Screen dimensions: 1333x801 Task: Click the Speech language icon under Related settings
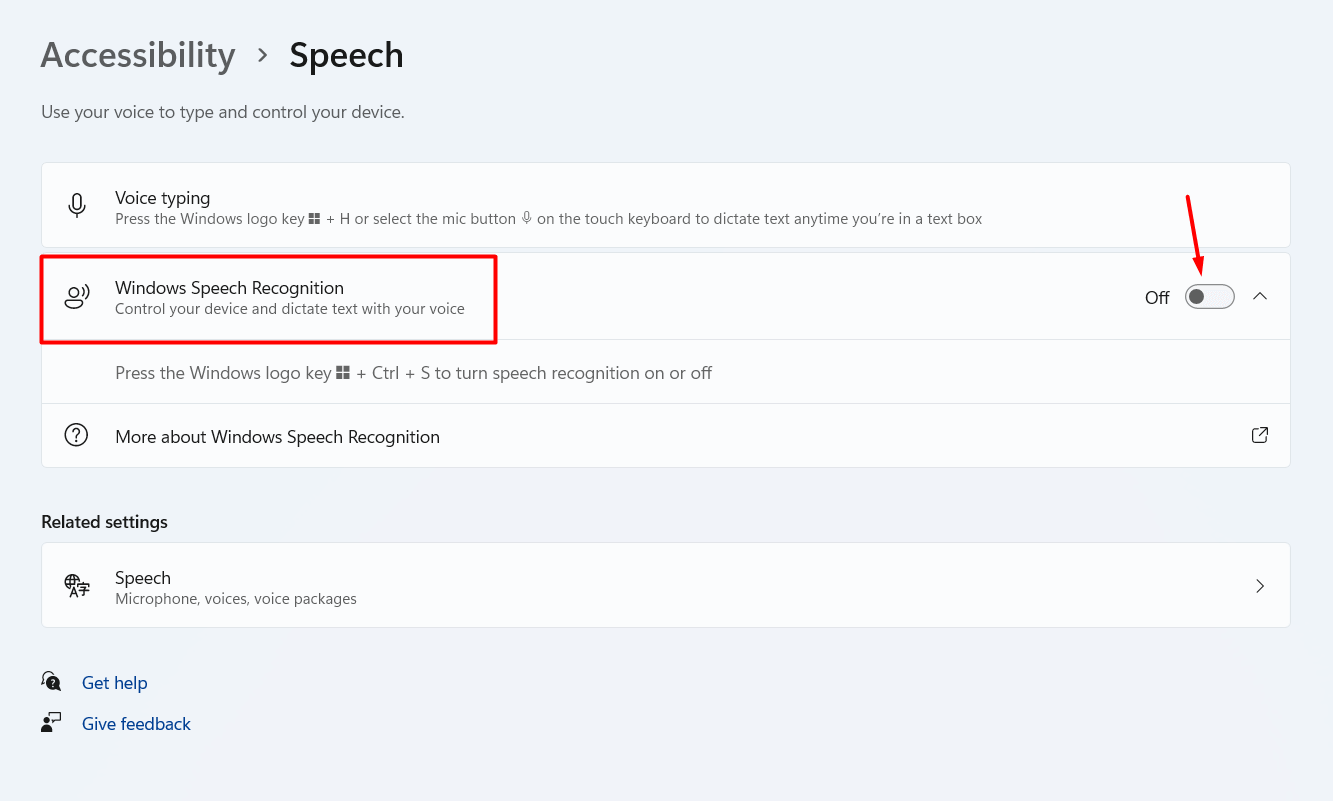click(x=77, y=586)
